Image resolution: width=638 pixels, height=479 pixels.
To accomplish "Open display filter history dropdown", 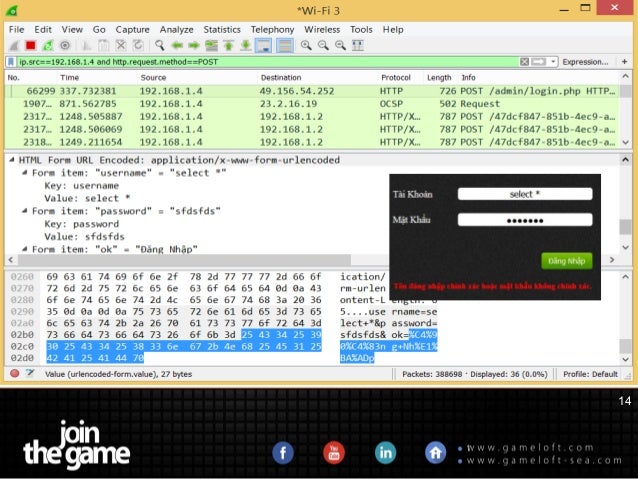I will click(x=553, y=62).
